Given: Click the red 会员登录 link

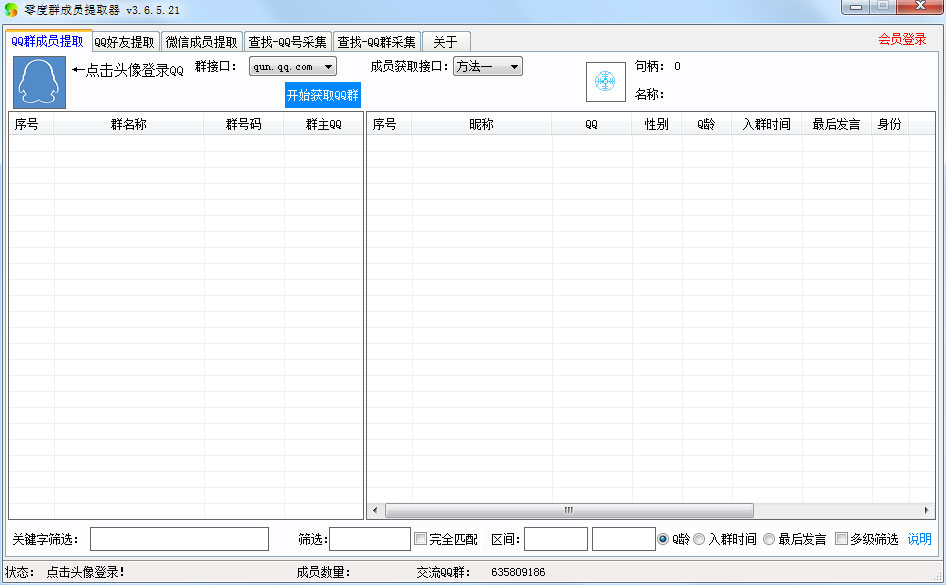Looking at the screenshot, I should tap(902, 39).
